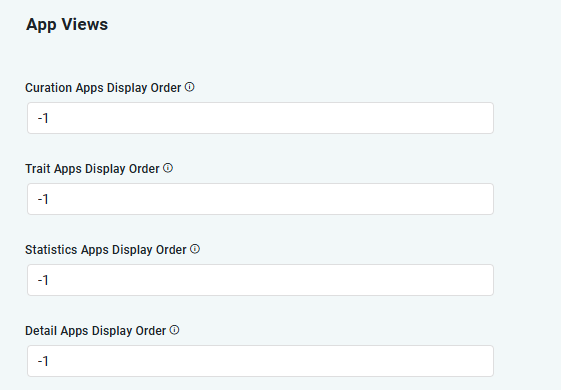Click the word Statistics in the third label

[x=51, y=250]
